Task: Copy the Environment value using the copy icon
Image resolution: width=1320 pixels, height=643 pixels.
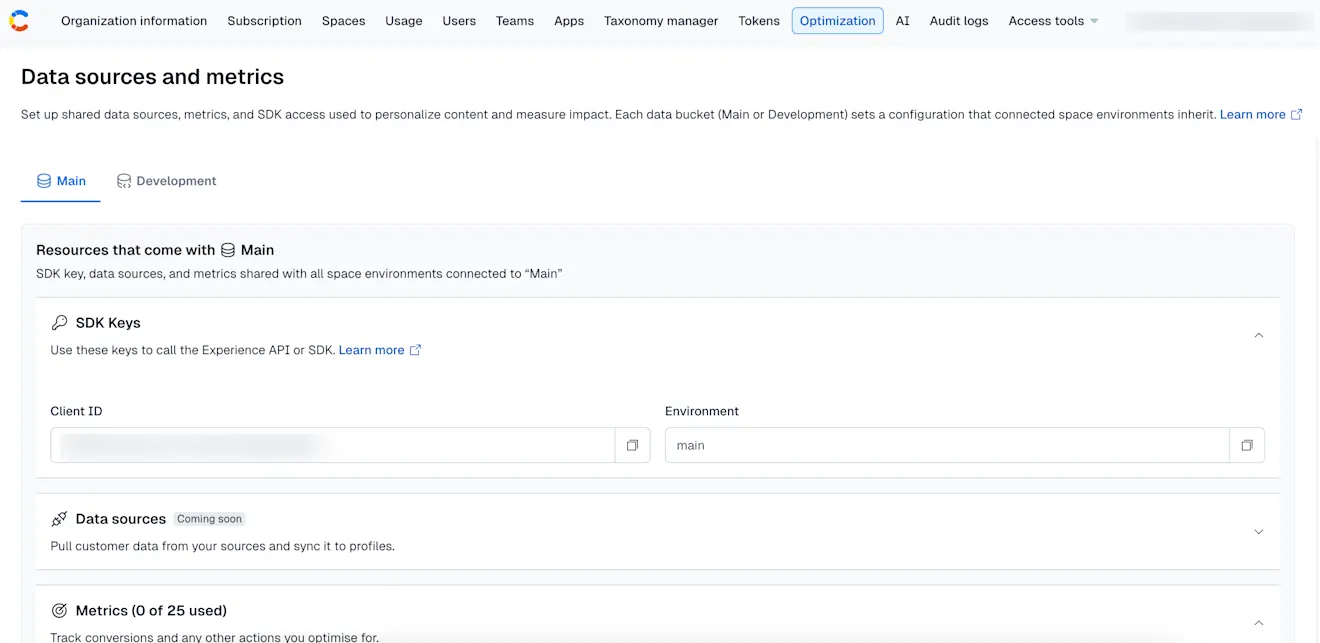Action: coord(1247,444)
